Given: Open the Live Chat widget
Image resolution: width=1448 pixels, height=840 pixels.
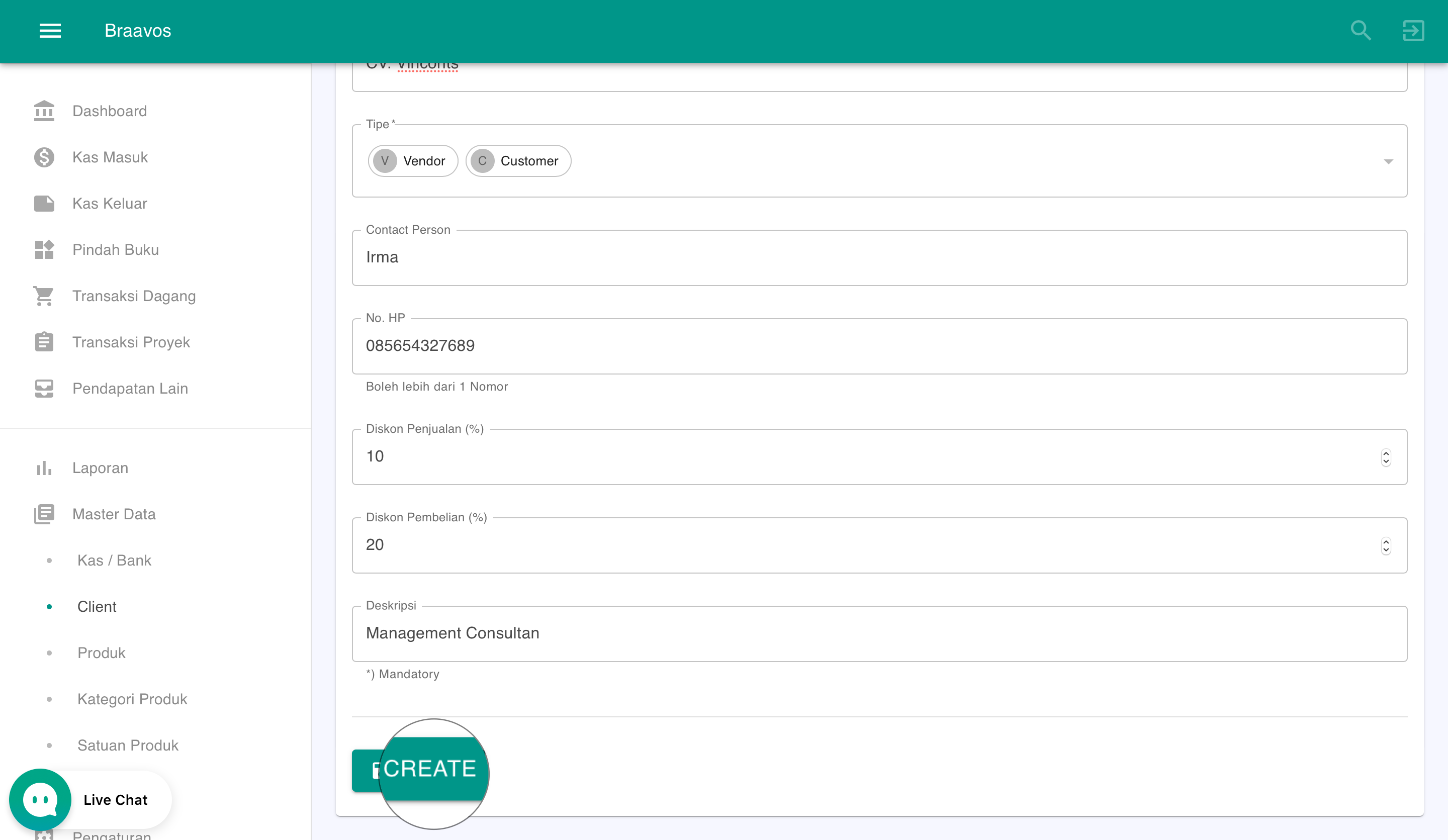Looking at the screenshot, I should click(x=40, y=799).
